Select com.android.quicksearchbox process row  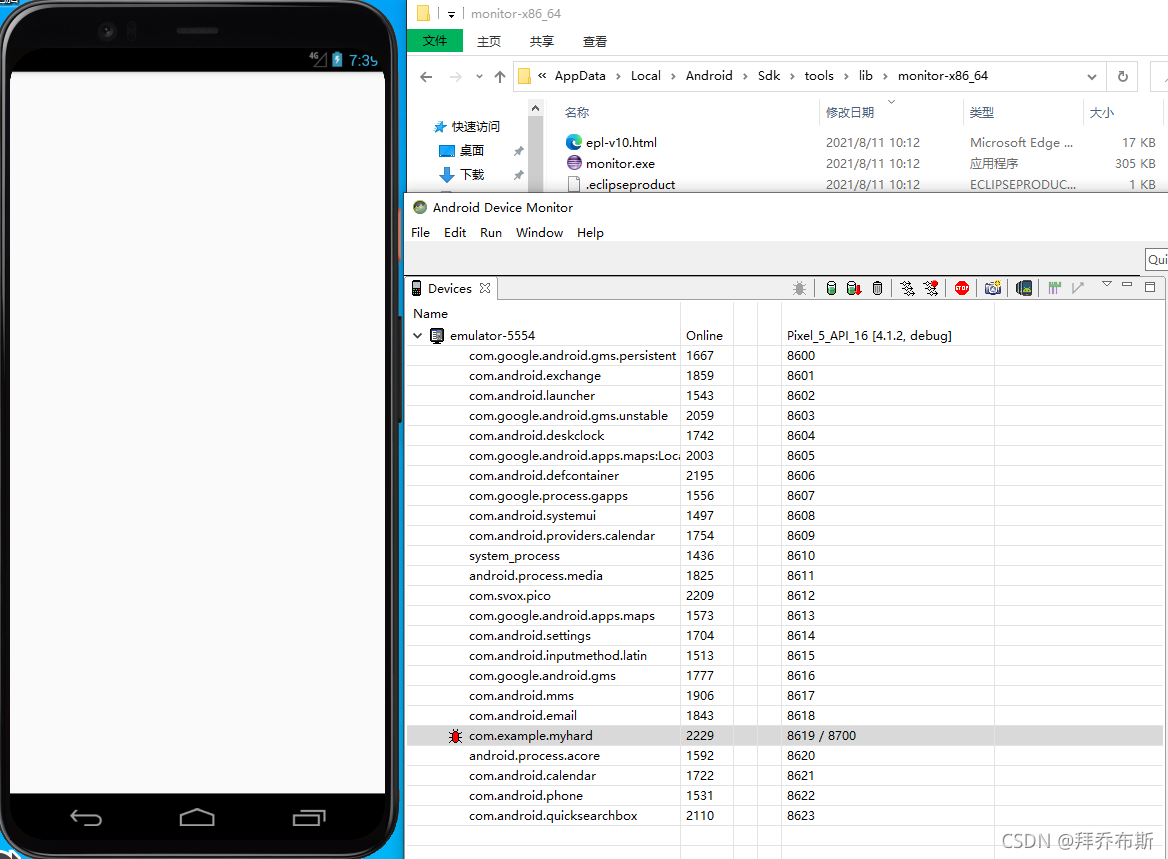tap(784, 816)
